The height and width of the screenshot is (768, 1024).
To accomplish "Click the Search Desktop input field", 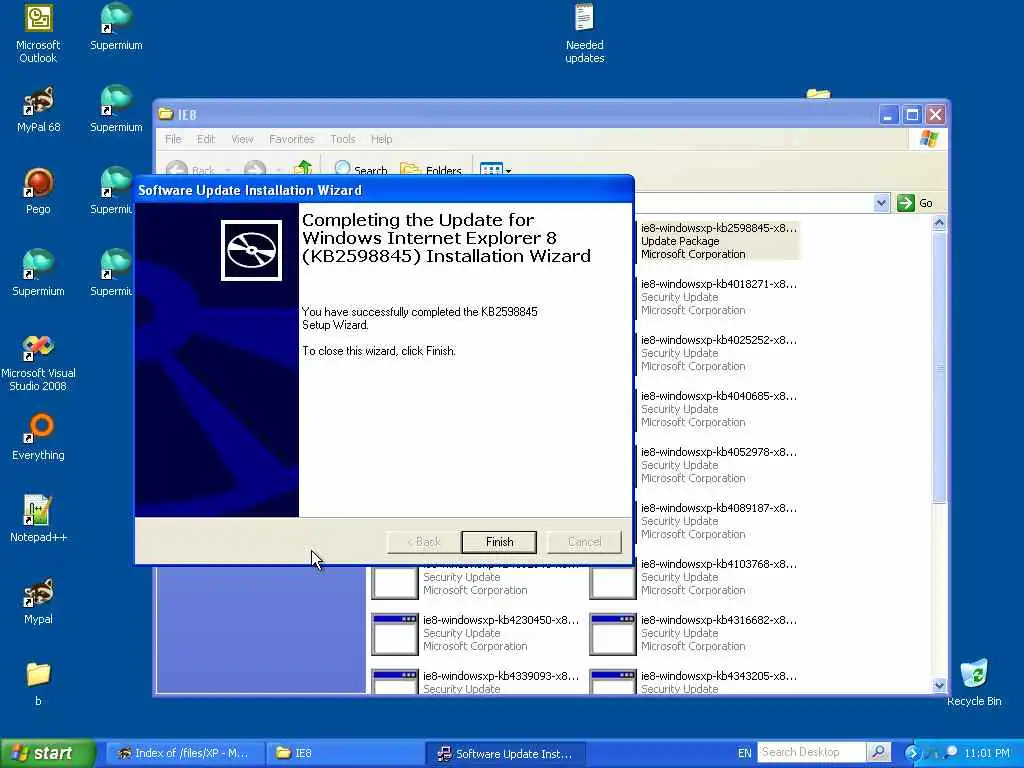I will pos(811,752).
